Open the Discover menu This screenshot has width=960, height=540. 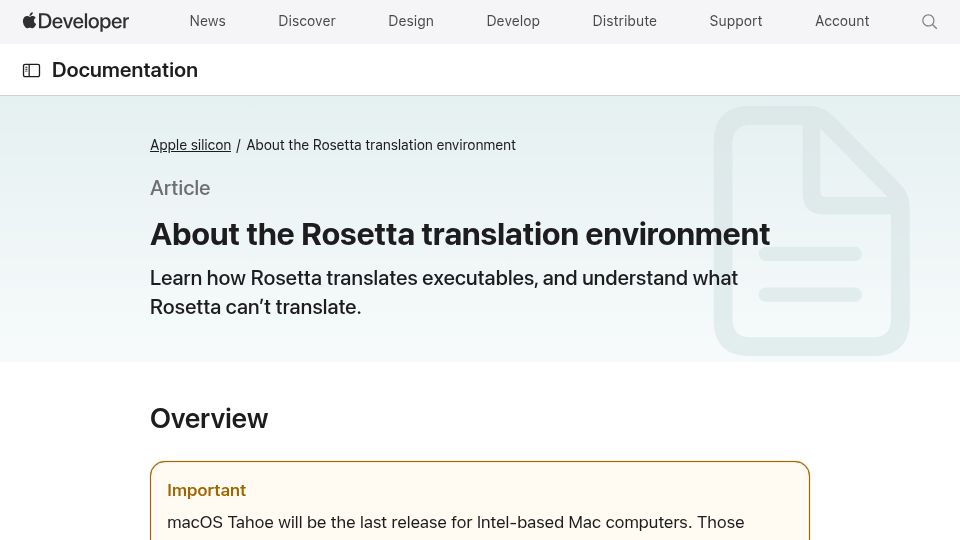tap(307, 21)
